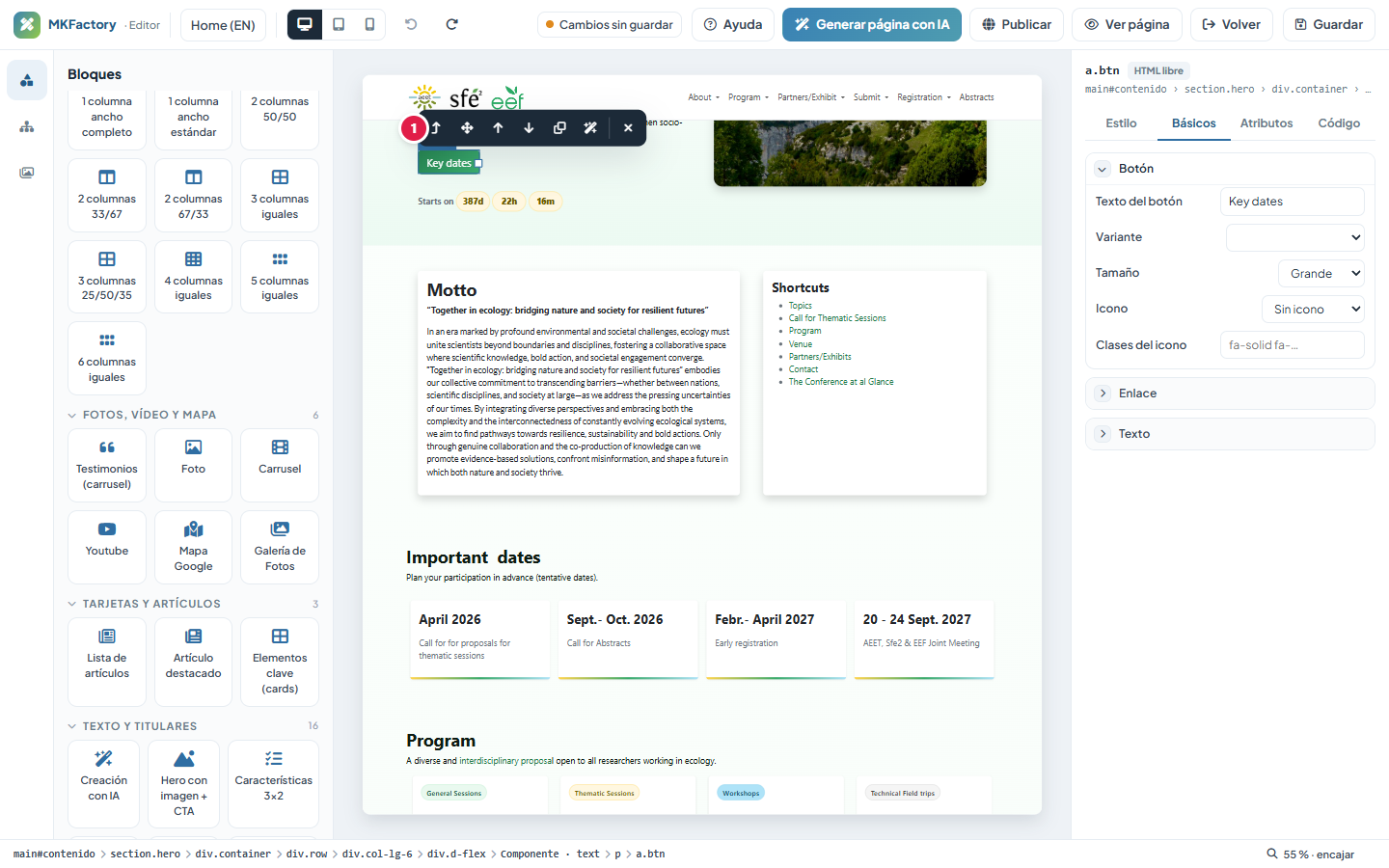Image resolution: width=1389 pixels, height=868 pixels.
Task: Insert the Testimonios (carrusel) block
Action: 107,465
